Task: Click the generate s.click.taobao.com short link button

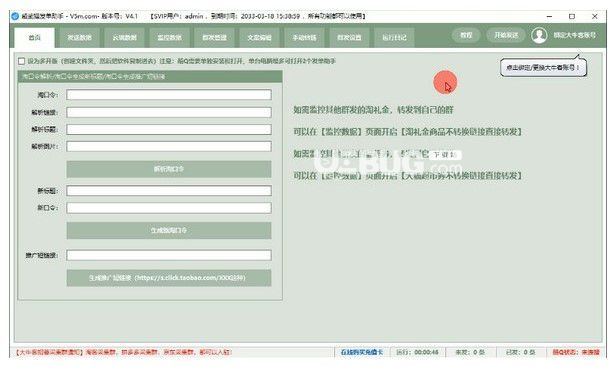Action: tap(169, 278)
